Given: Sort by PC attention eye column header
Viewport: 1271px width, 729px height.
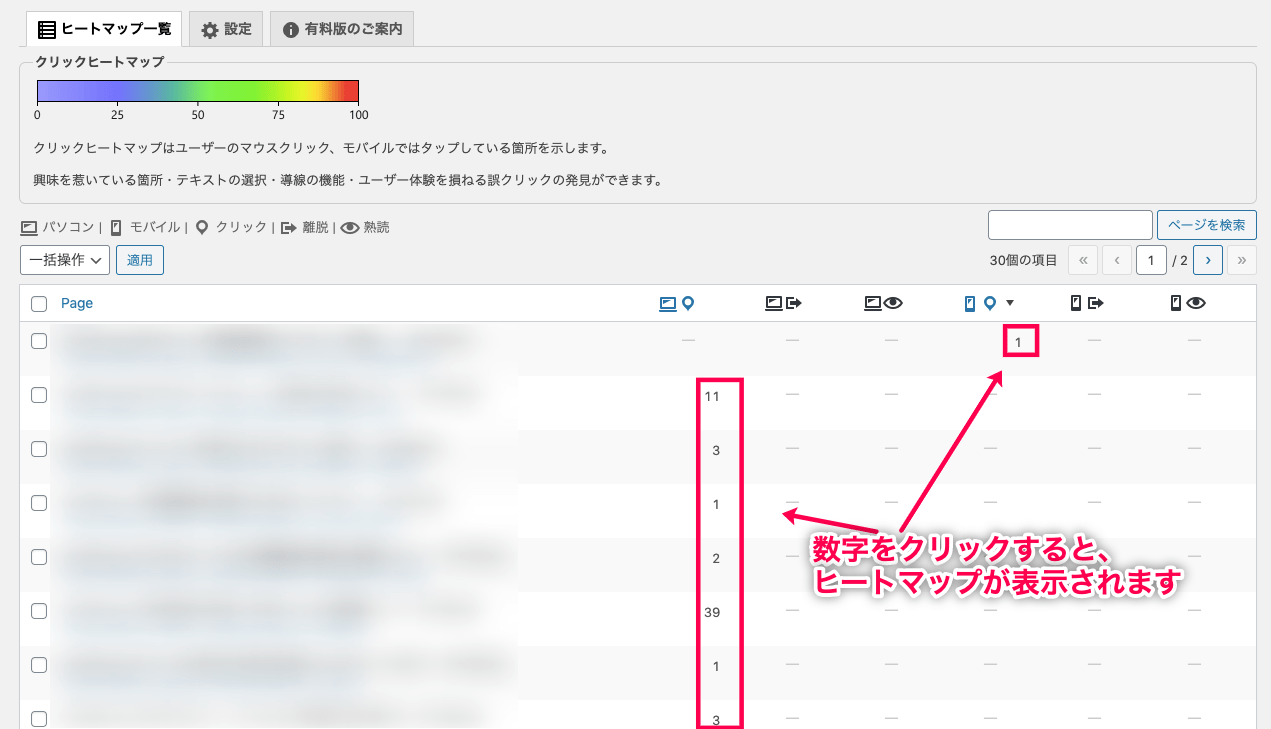Looking at the screenshot, I should (x=884, y=303).
